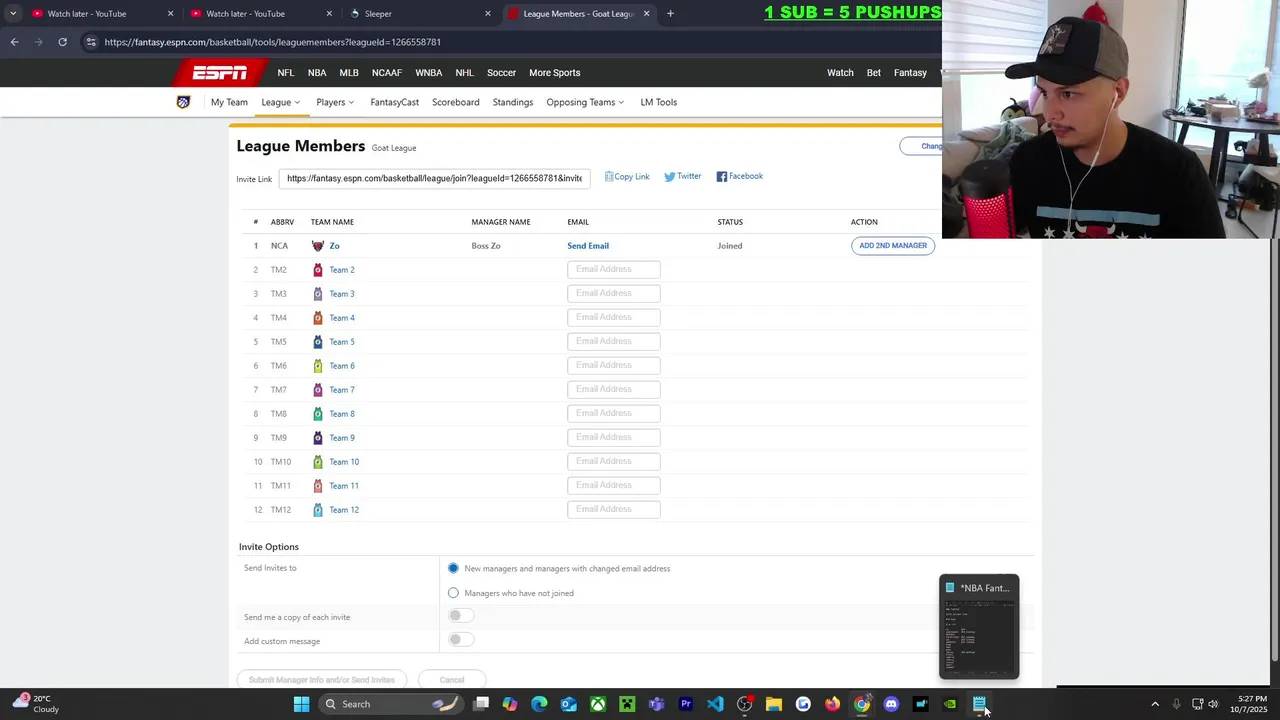This screenshot has width=1280, height=720.
Task: Open Xbox app from the taskbar
Action: 598,704
